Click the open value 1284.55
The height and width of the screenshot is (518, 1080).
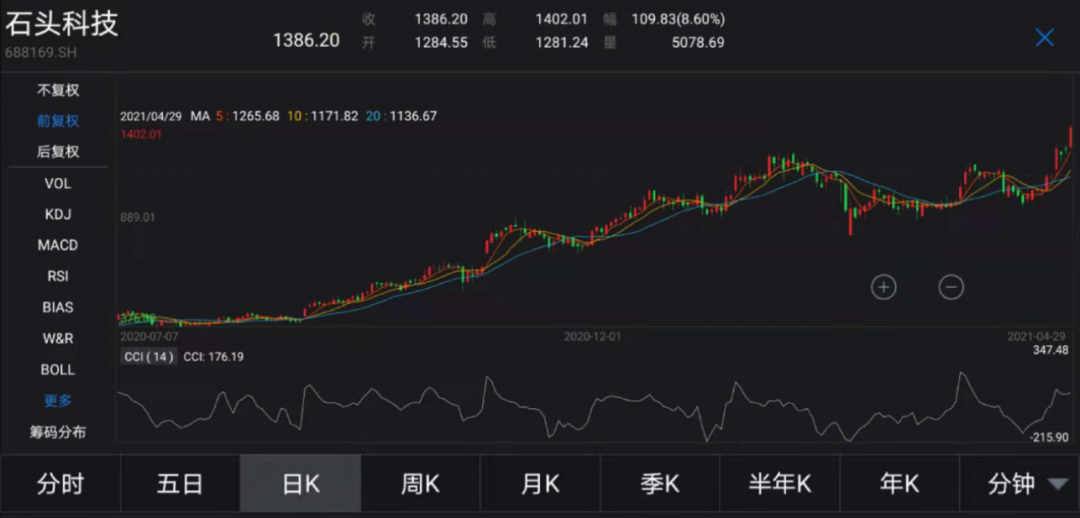point(441,43)
